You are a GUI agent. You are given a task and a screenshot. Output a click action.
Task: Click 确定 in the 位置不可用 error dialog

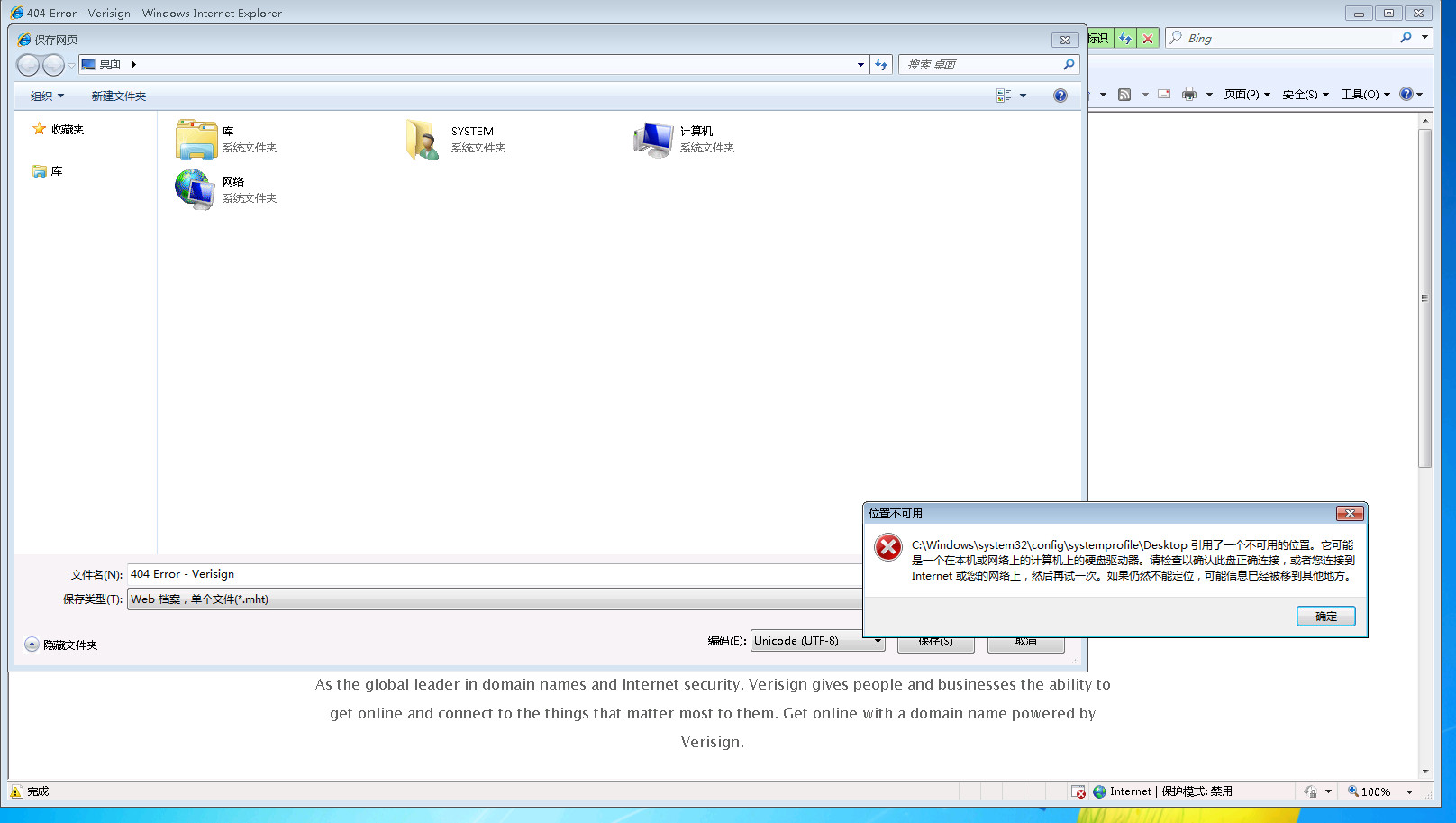[x=1325, y=617]
